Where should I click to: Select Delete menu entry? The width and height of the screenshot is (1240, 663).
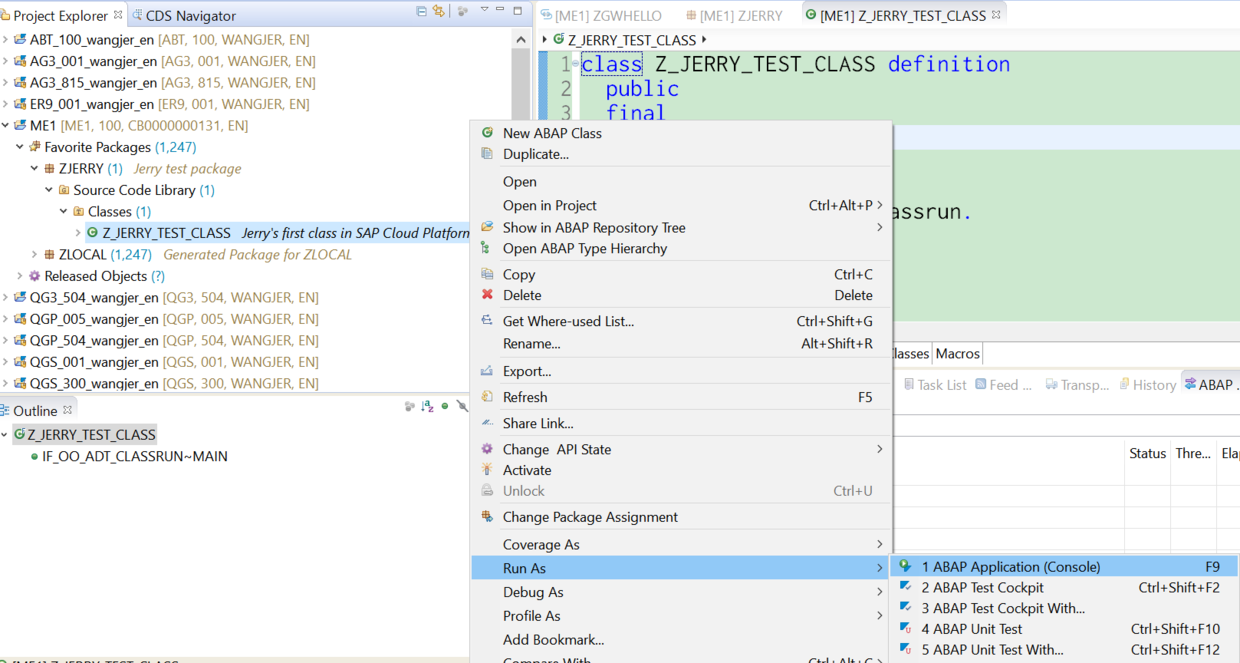[x=681, y=295]
